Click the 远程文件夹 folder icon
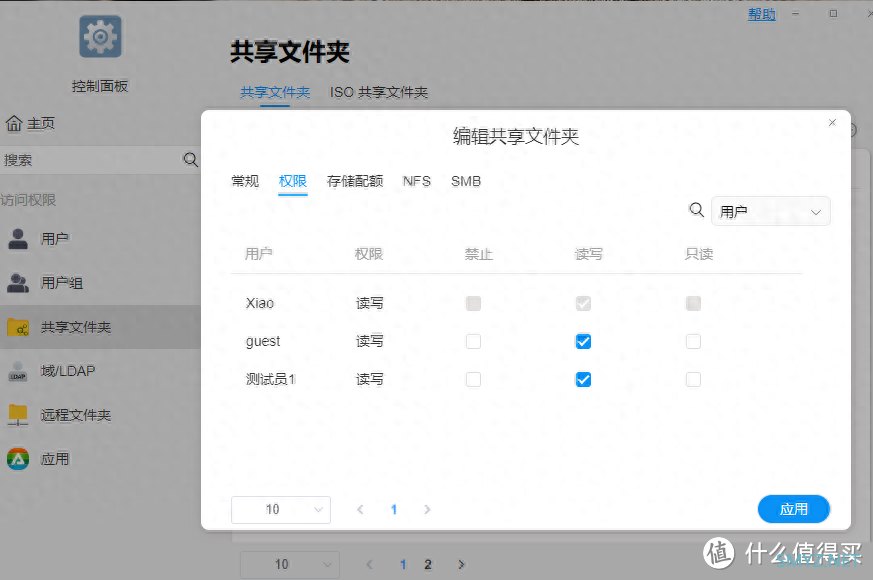 click(18, 415)
